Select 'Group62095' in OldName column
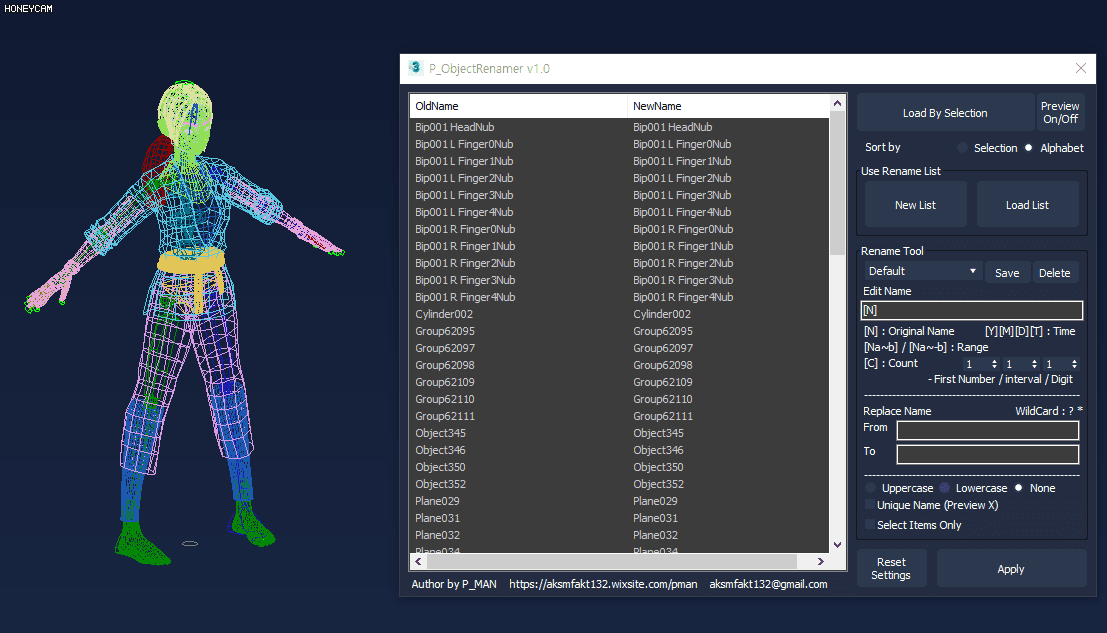This screenshot has width=1107, height=633. [x=445, y=331]
